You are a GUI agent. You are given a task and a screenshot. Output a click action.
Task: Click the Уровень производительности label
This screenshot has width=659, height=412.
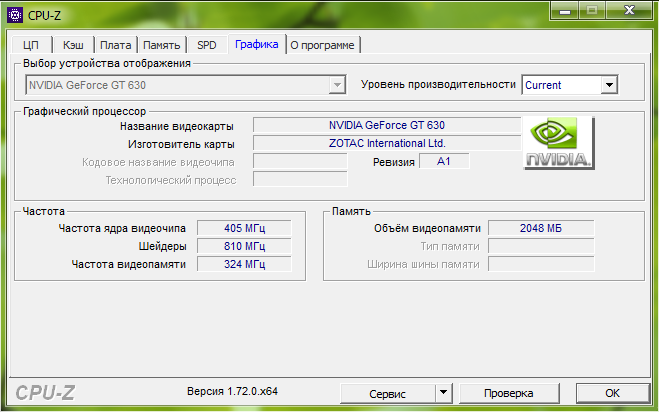point(438,85)
